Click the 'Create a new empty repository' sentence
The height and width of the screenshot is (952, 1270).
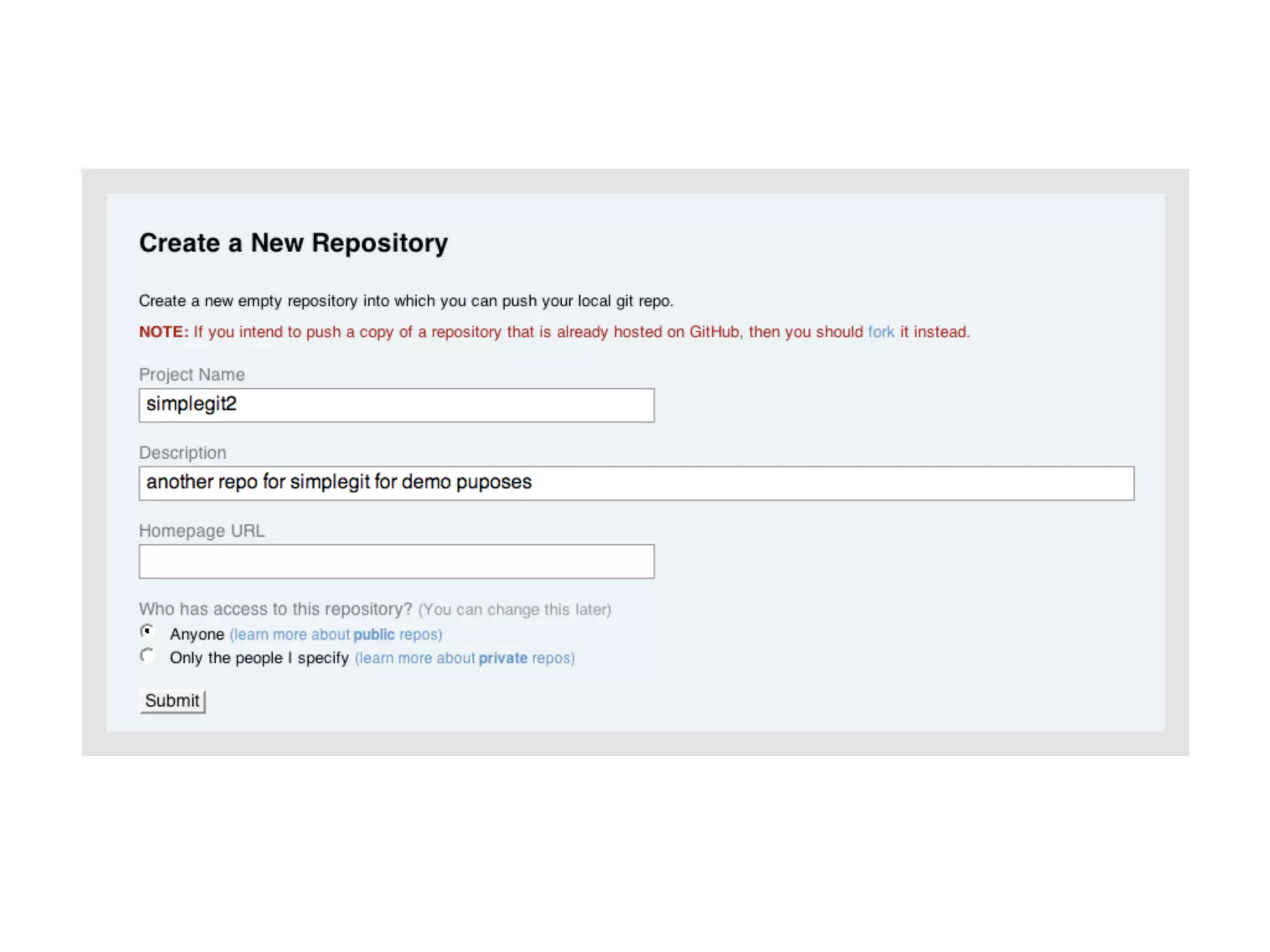point(406,301)
